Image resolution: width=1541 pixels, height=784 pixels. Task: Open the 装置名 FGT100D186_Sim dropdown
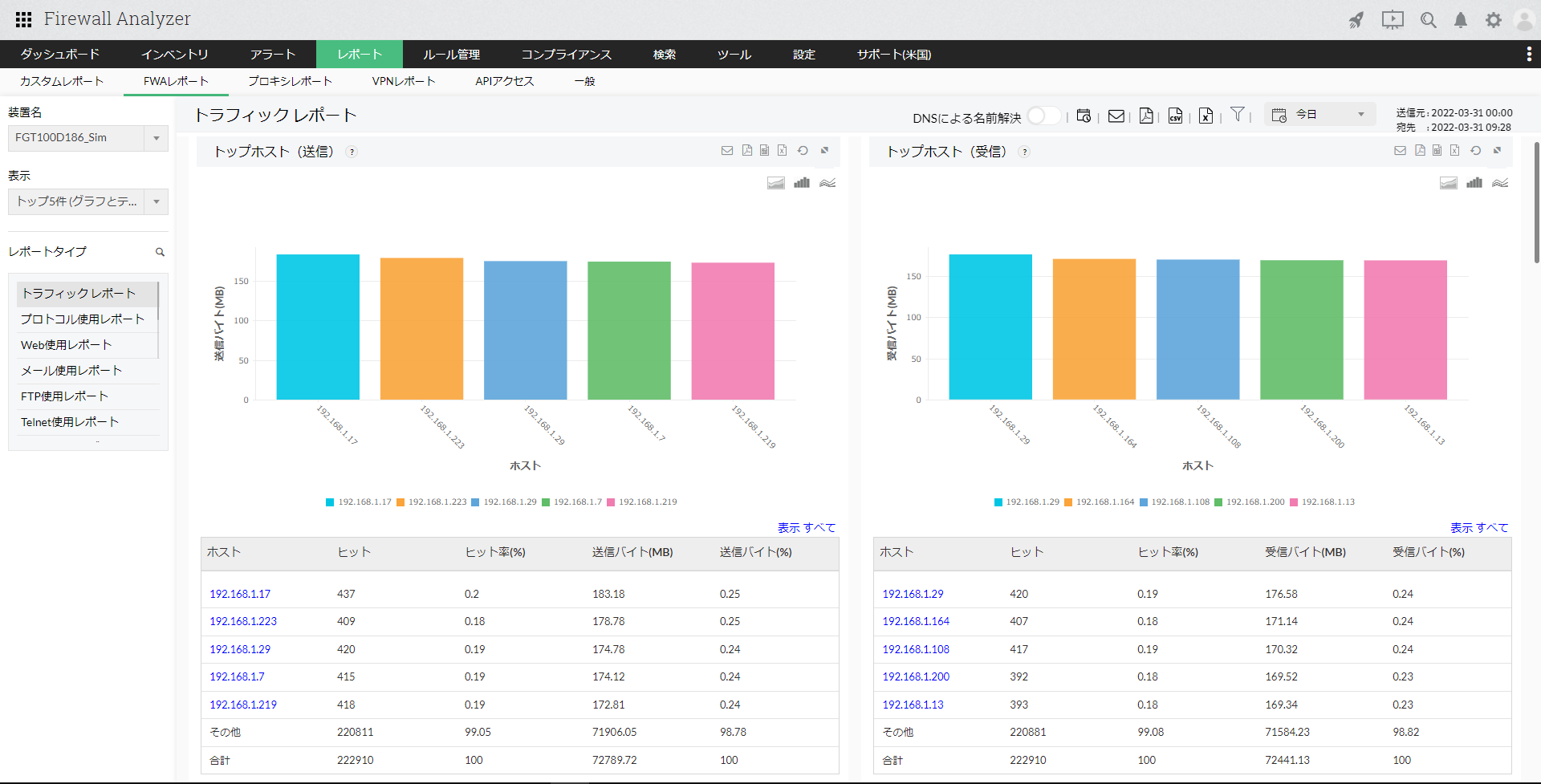click(156, 138)
